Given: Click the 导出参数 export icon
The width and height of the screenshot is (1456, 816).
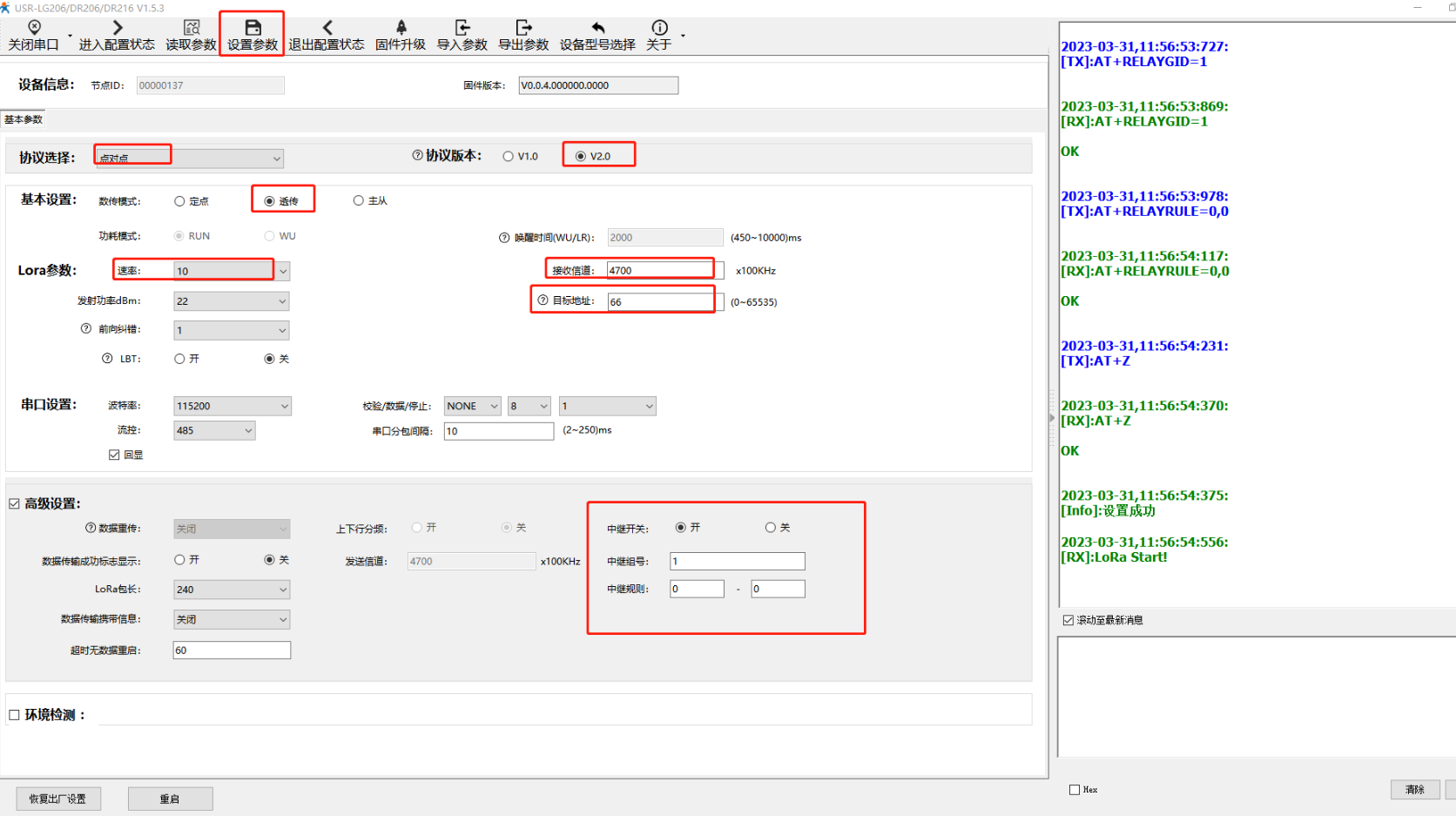Looking at the screenshot, I should [x=523, y=28].
